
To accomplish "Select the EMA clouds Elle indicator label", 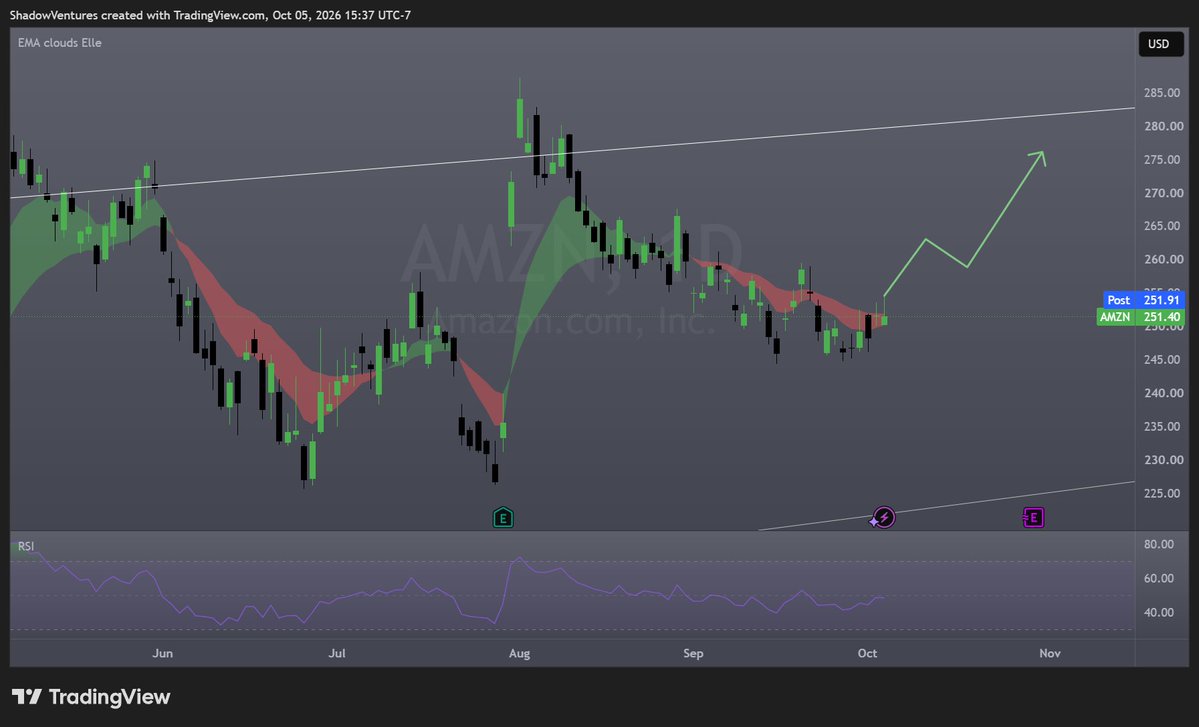I will (60, 43).
